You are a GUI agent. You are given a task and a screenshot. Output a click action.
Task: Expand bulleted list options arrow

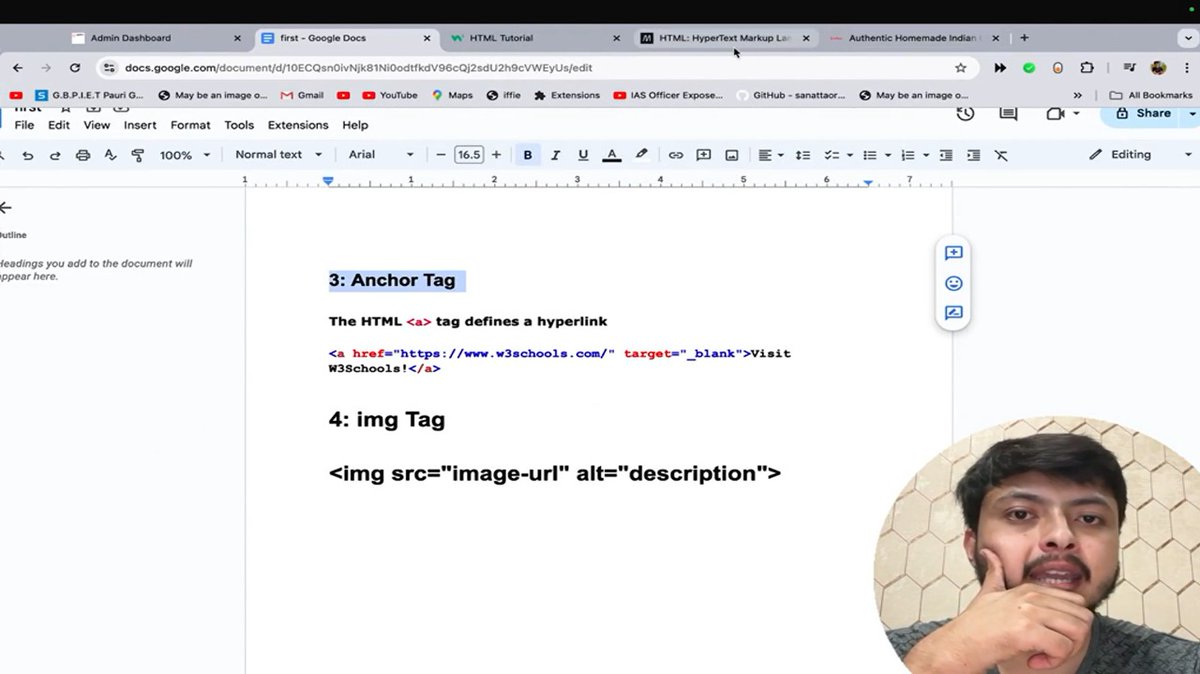click(x=887, y=155)
